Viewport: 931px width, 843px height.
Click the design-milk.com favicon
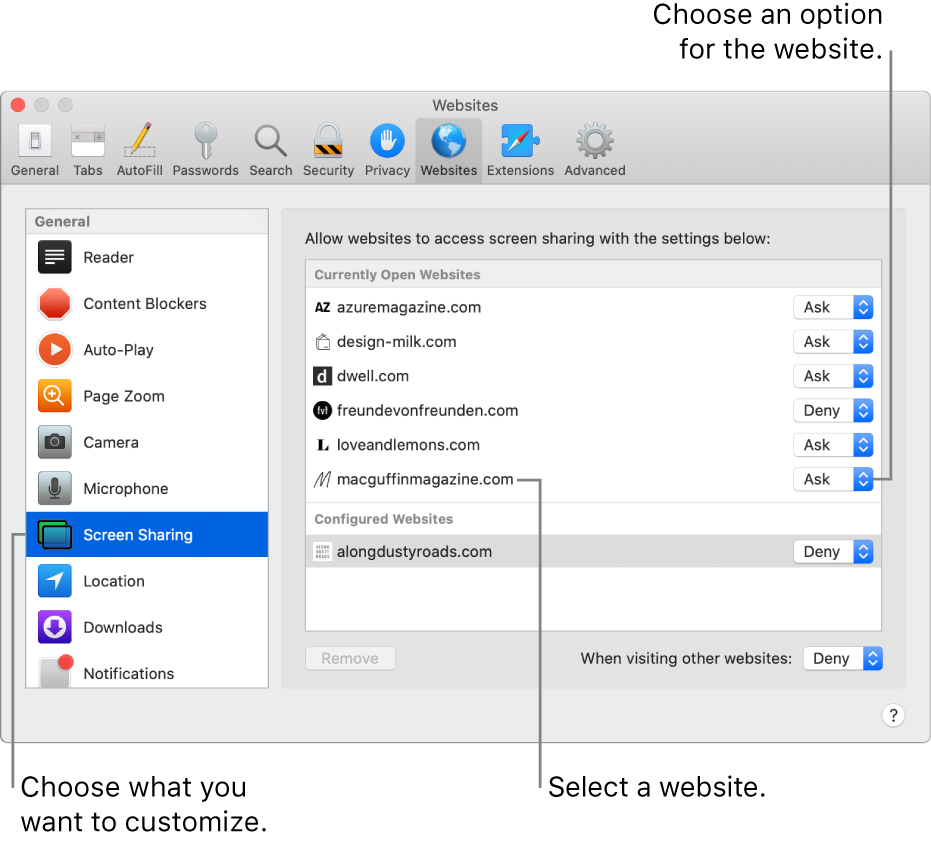coord(322,342)
